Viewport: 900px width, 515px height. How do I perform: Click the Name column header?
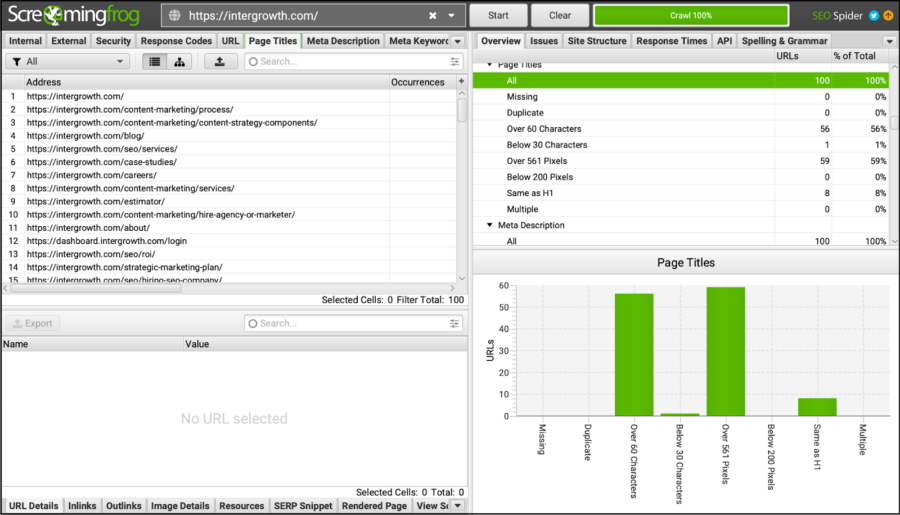[92, 344]
